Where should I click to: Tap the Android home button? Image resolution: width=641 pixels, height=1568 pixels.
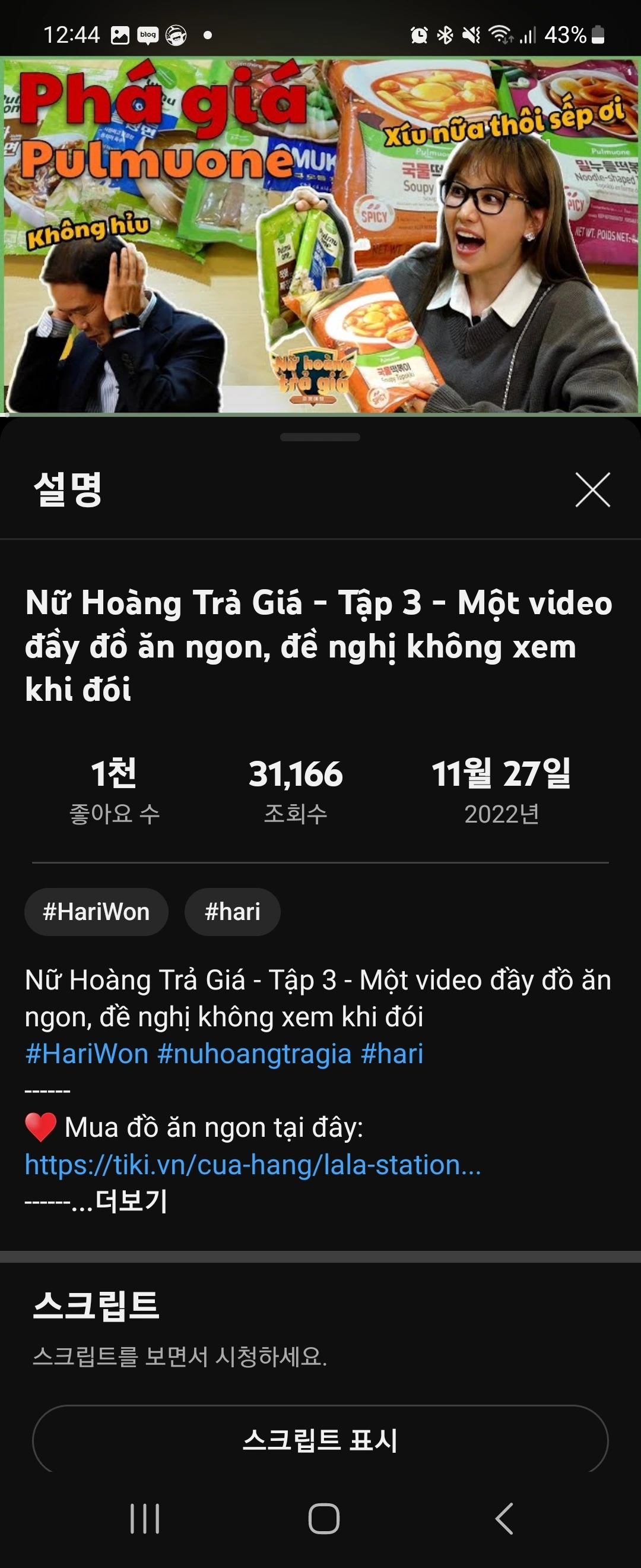323,1518
